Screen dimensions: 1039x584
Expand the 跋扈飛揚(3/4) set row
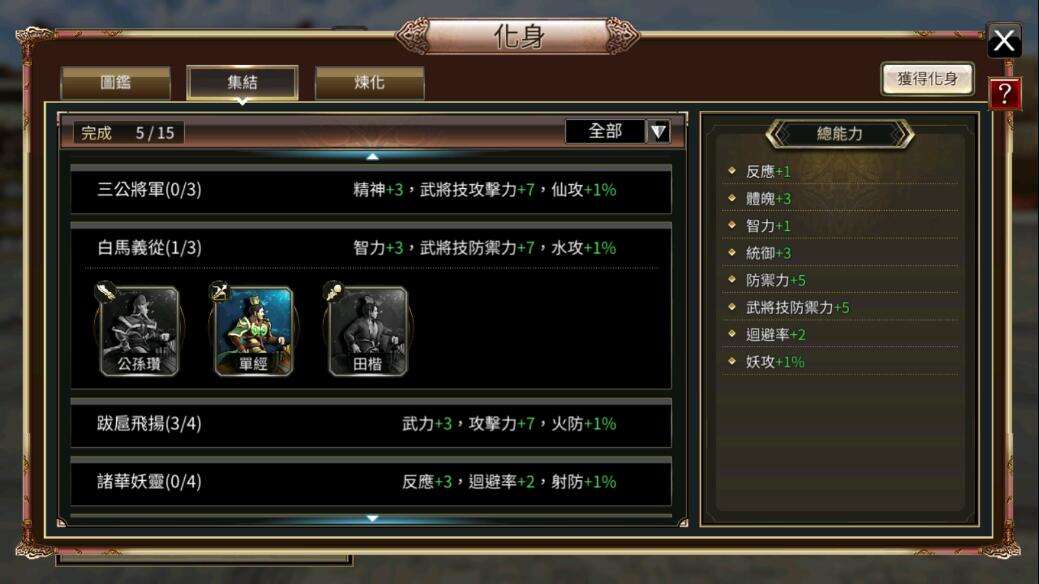[371, 424]
